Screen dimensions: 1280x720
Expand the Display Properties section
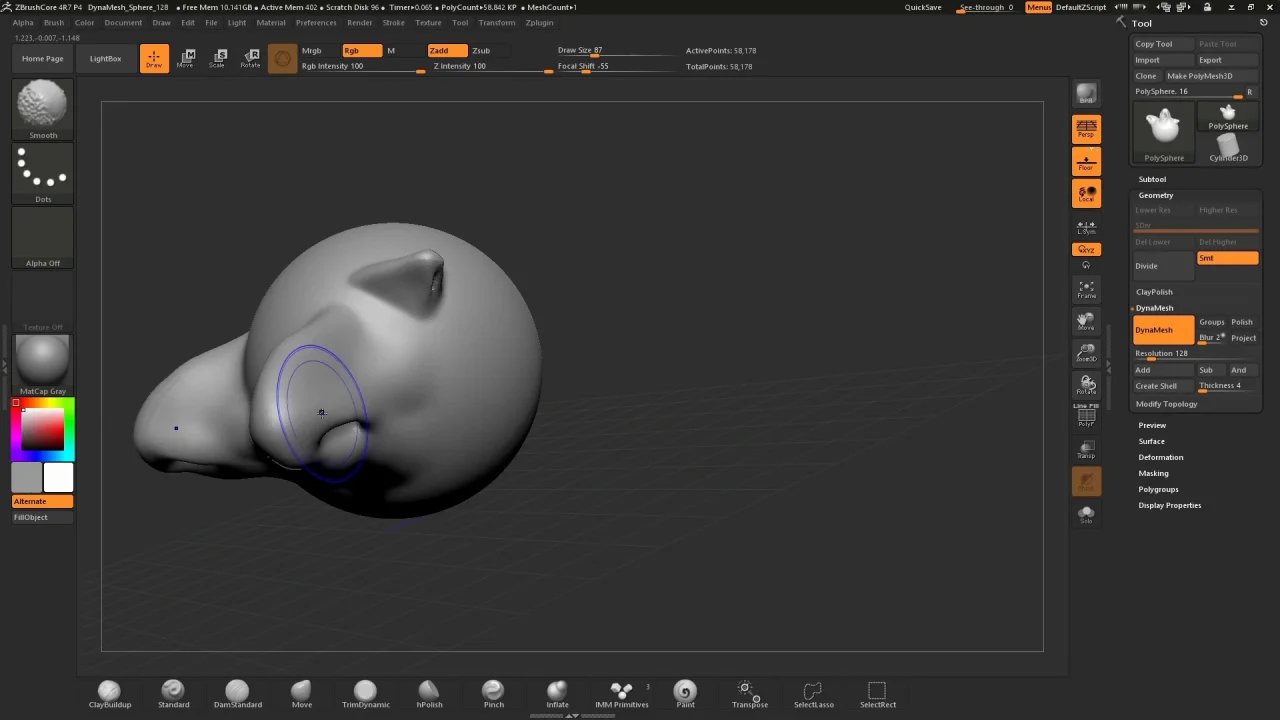(1169, 505)
